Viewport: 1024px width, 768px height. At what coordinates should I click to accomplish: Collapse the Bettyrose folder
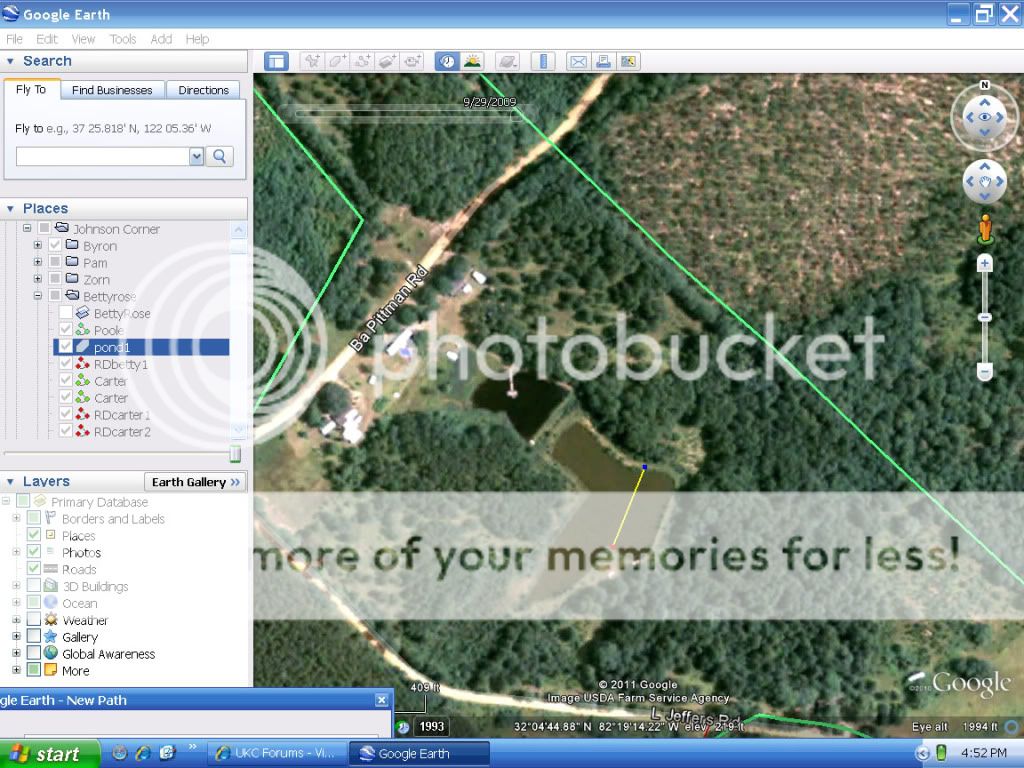[38, 296]
